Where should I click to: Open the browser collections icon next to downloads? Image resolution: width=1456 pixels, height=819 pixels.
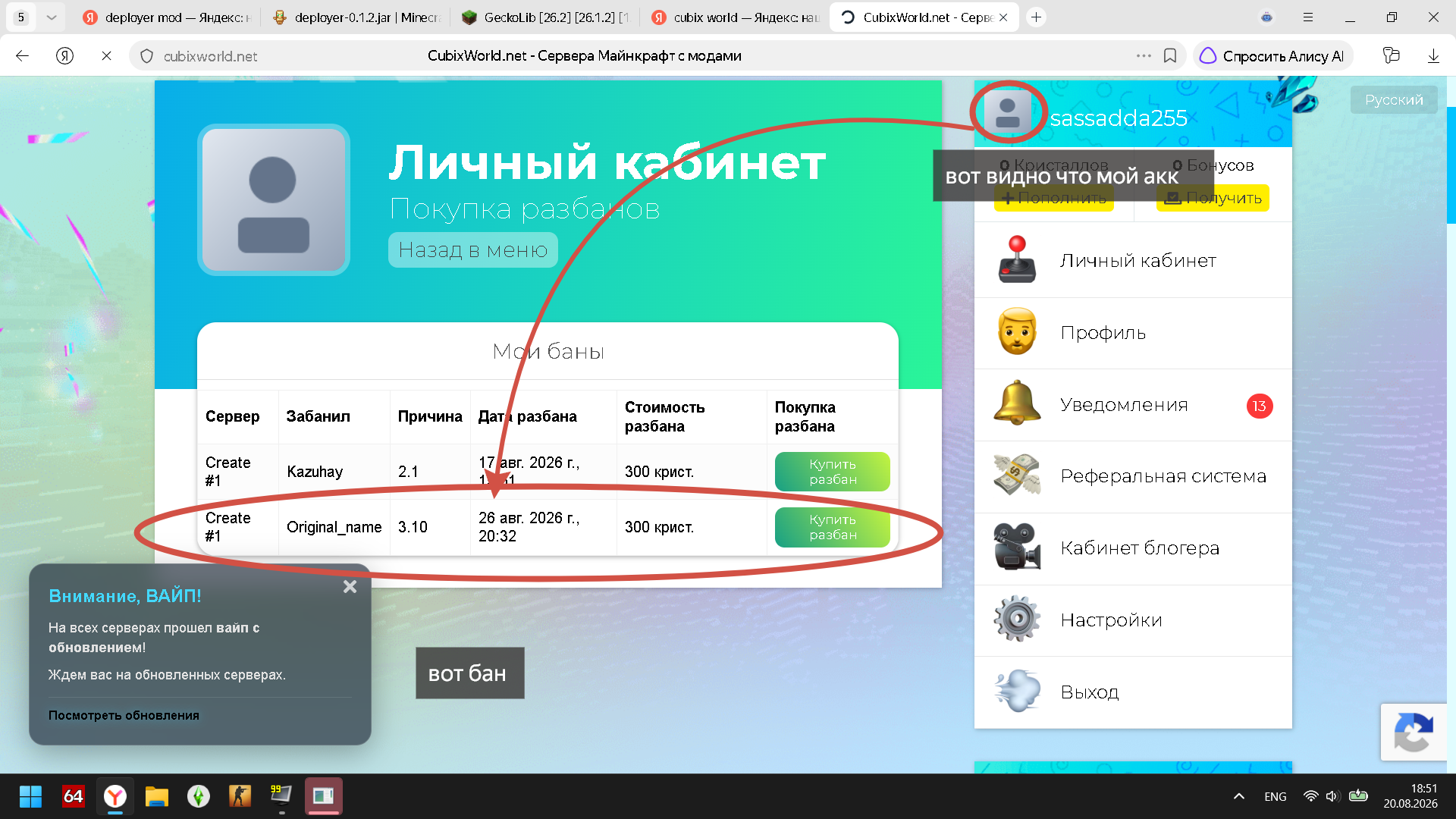coord(1391,55)
